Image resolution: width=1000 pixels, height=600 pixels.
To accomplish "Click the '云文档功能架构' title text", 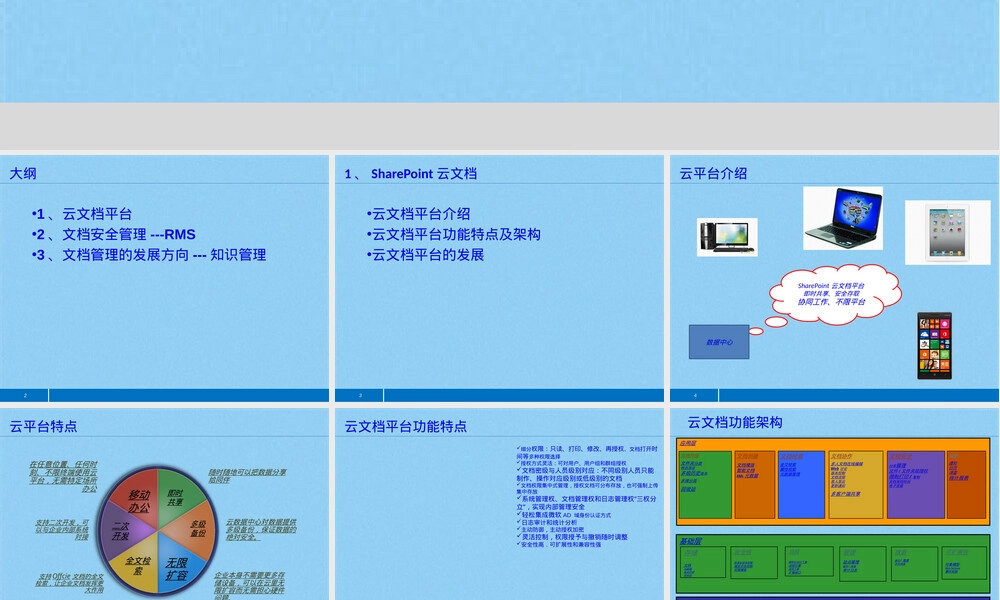I will point(735,422).
